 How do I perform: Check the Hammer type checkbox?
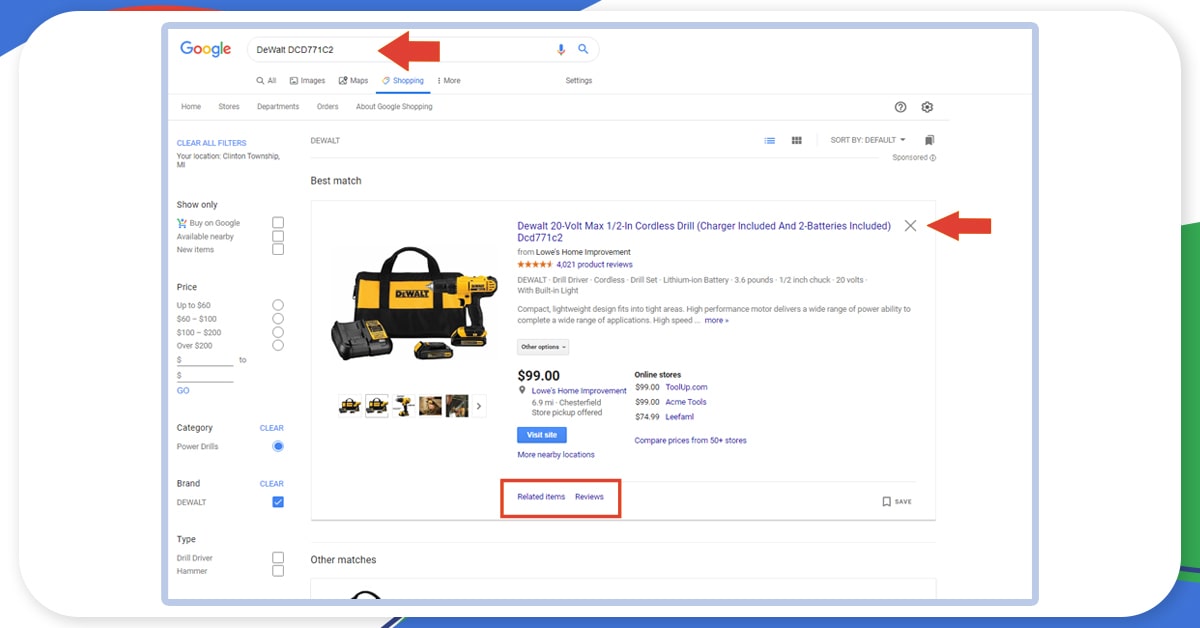pyautogui.click(x=278, y=571)
